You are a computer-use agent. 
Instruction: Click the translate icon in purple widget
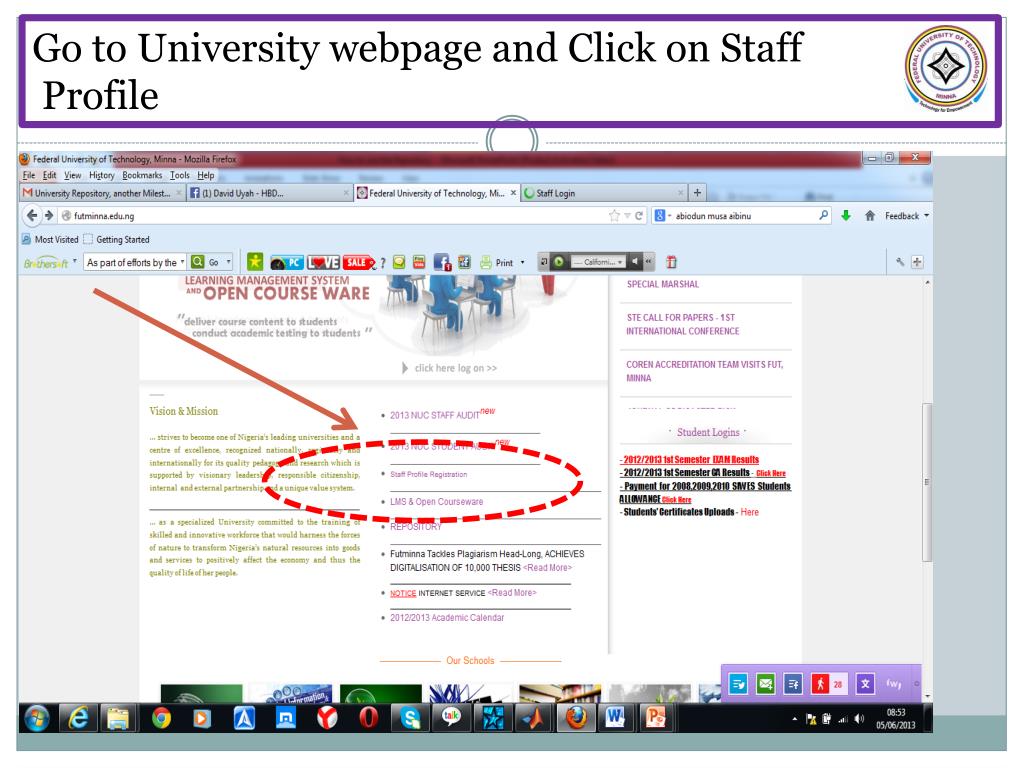click(x=865, y=684)
